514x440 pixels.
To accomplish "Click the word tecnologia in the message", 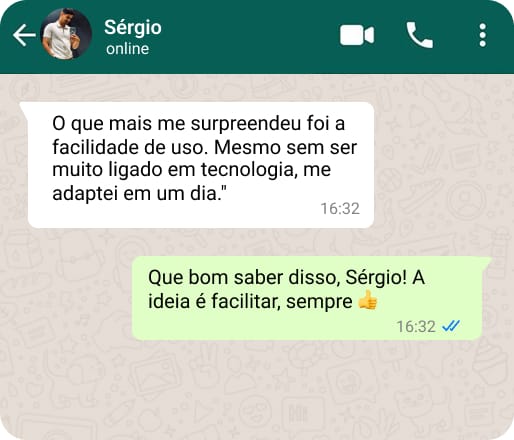I will tap(249, 170).
